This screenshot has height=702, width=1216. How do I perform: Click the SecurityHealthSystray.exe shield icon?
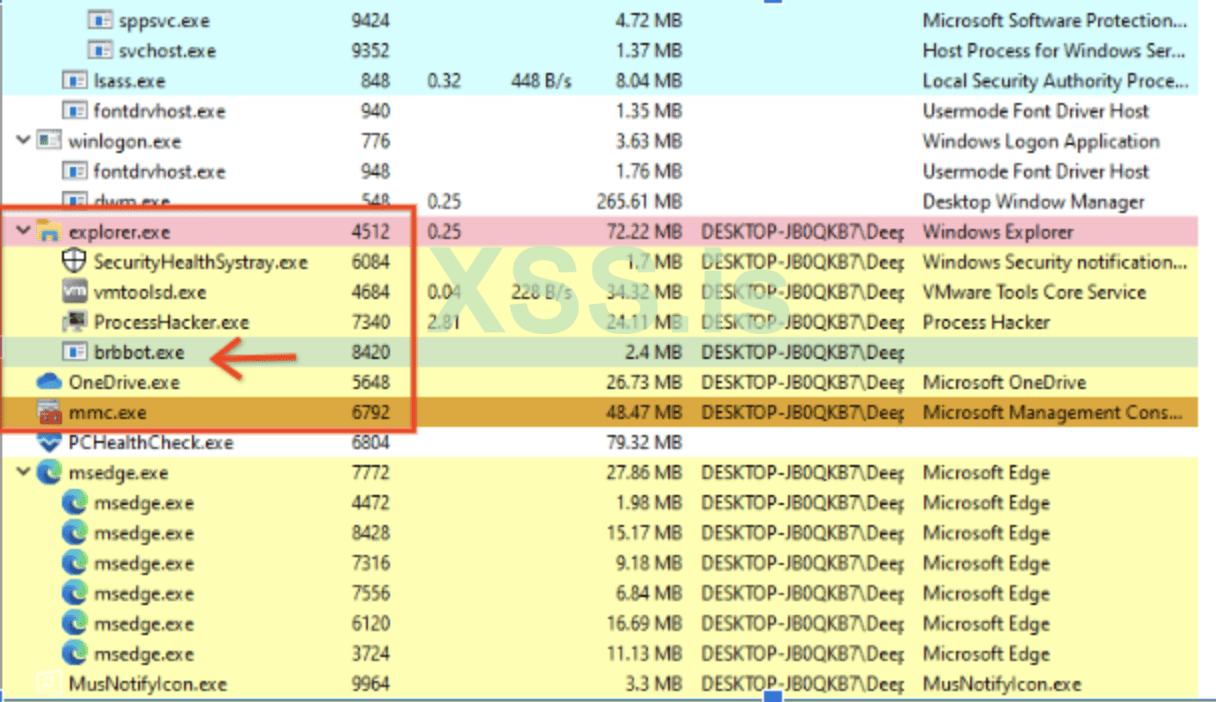74,262
